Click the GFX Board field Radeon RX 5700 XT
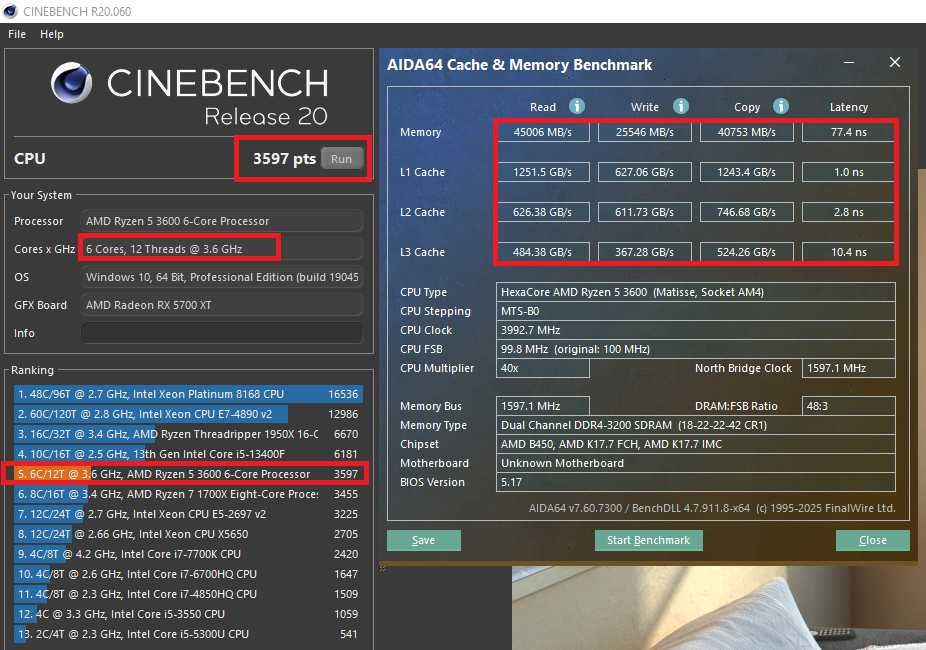Viewport: 926px width, 650px height. (221, 305)
